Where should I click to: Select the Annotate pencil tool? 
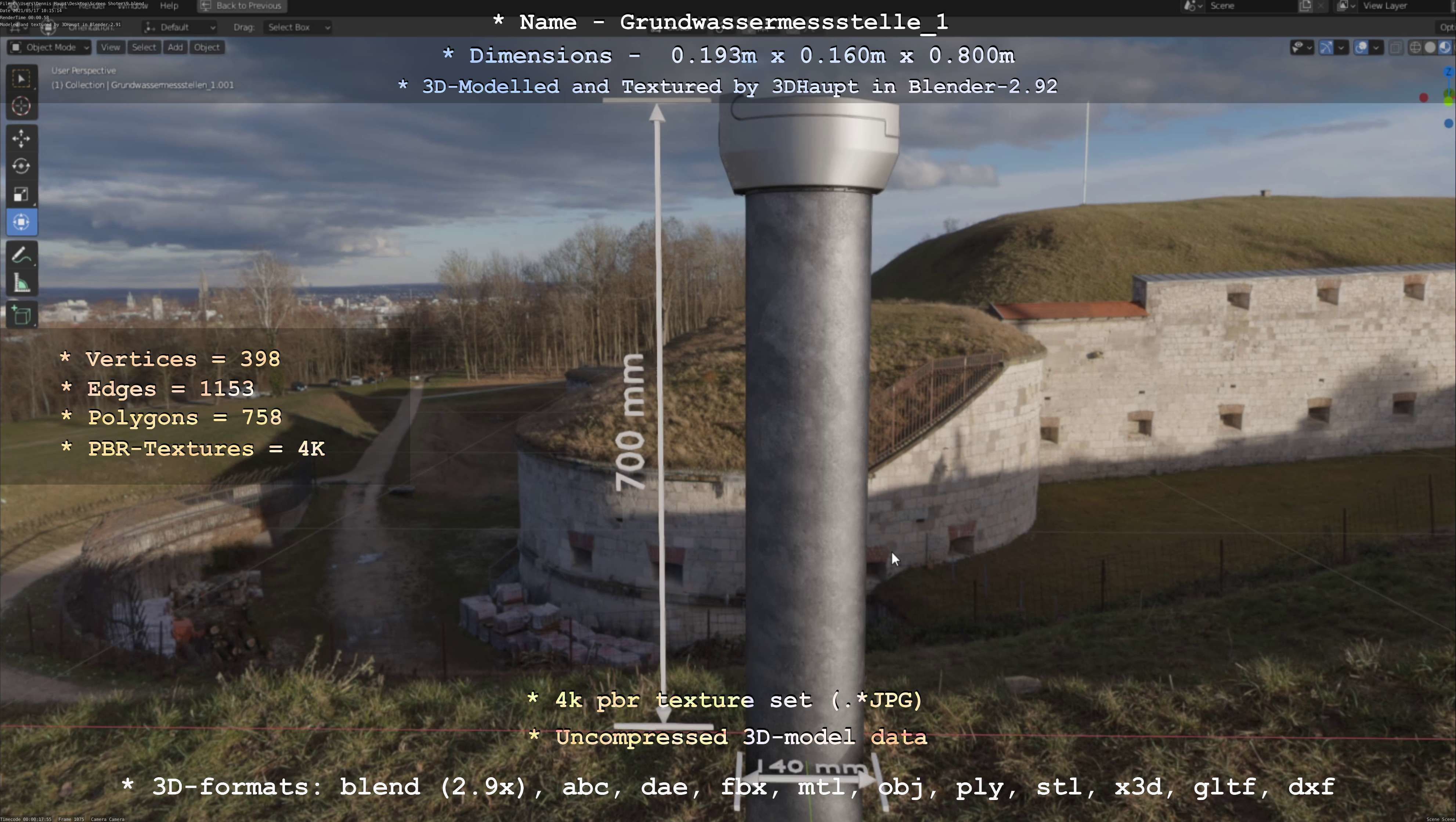pos(21,255)
